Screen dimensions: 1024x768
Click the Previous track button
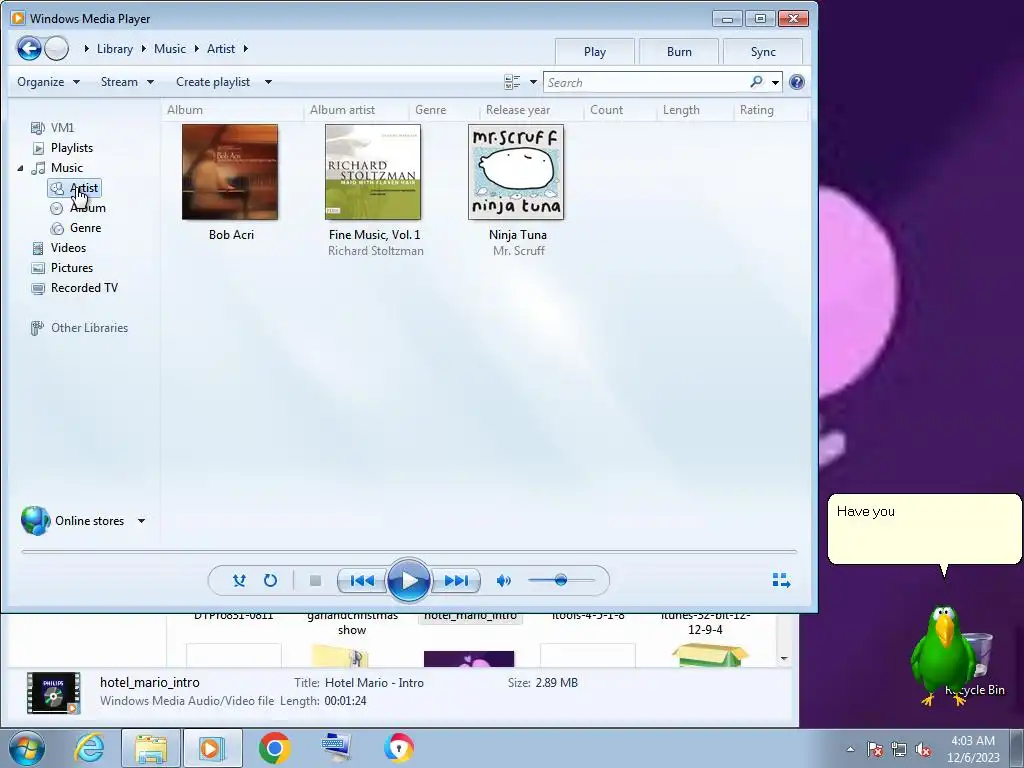coord(362,580)
